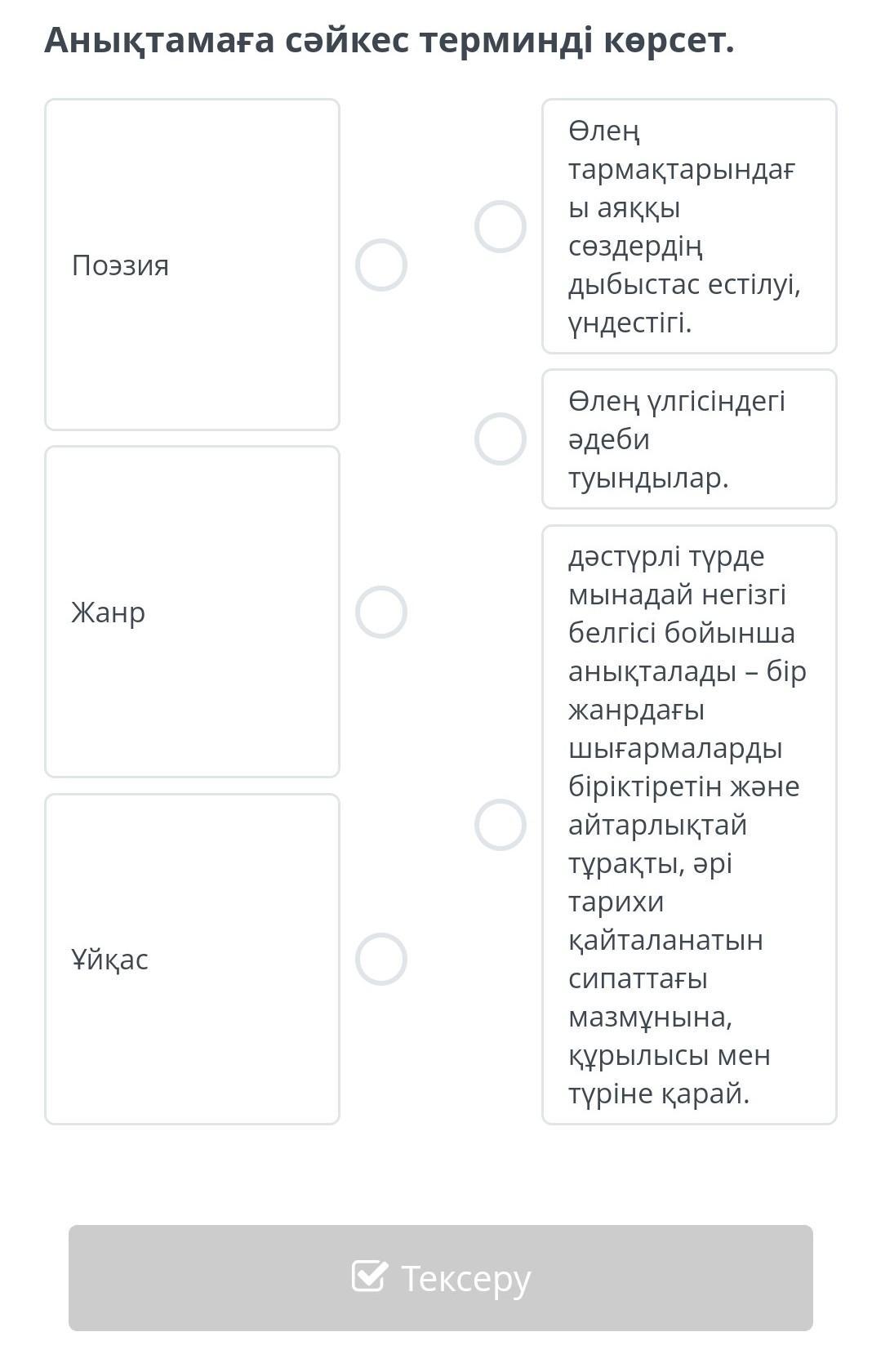This screenshot has height=1372, width=872.
Task: Select circle beside the 'дыбыстас естілуі' definition
Action: 501,226
